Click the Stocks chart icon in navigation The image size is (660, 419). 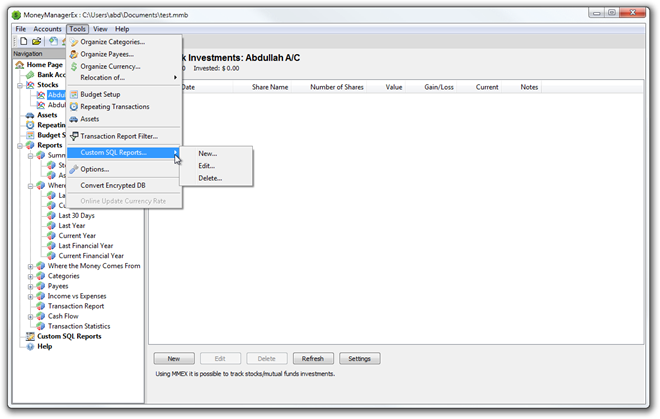(x=30, y=85)
